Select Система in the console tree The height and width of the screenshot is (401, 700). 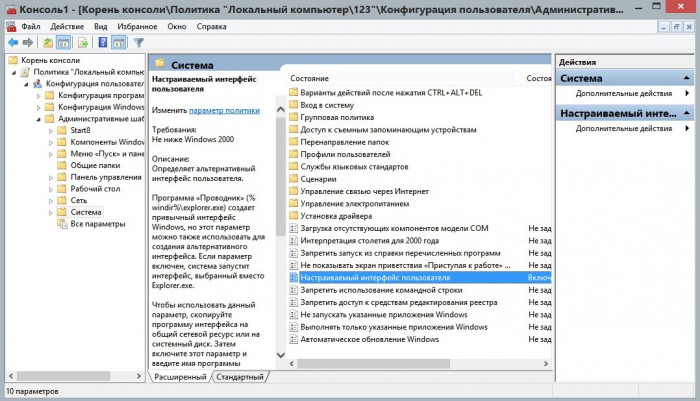86,212
